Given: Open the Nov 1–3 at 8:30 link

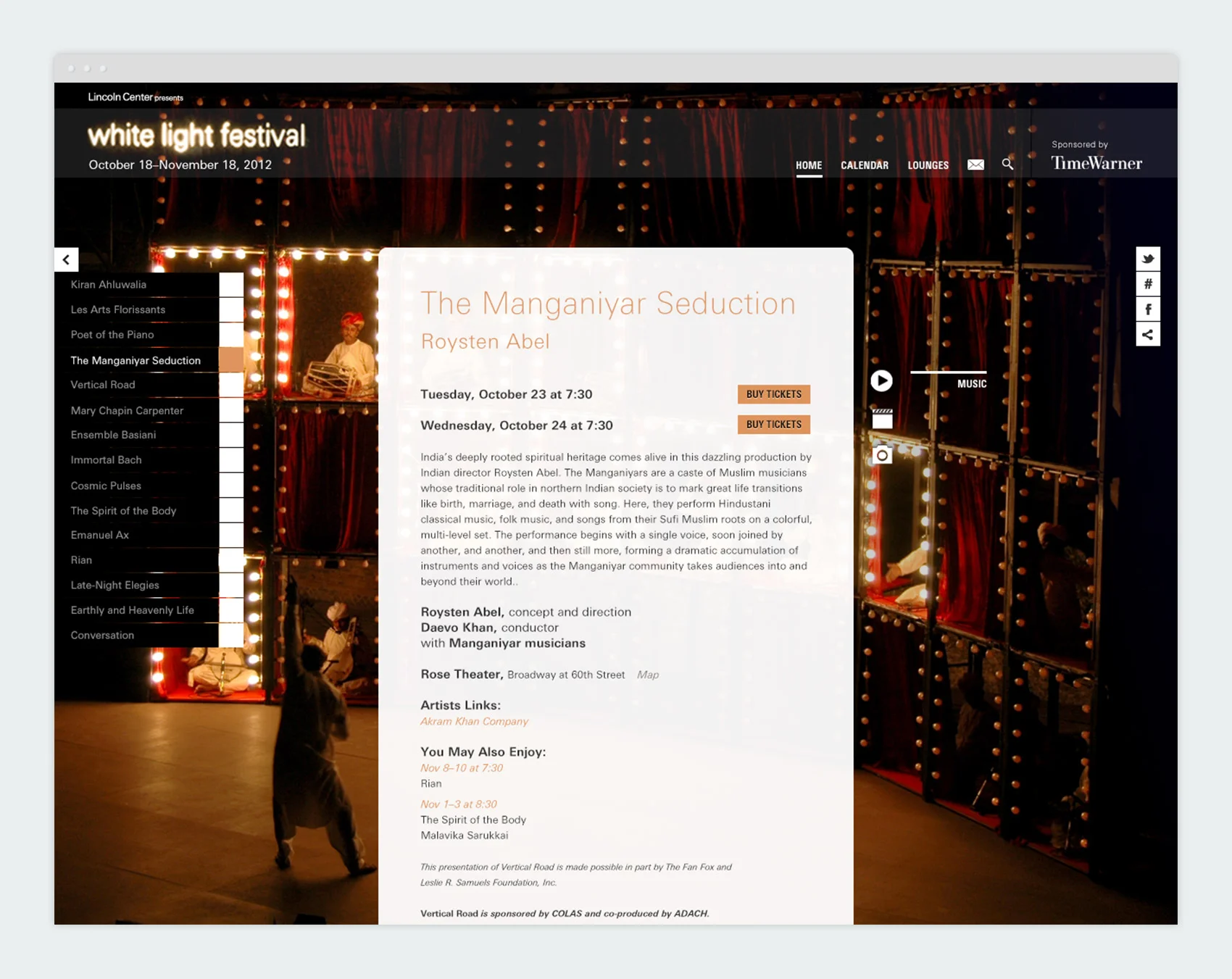Looking at the screenshot, I should pos(459,804).
